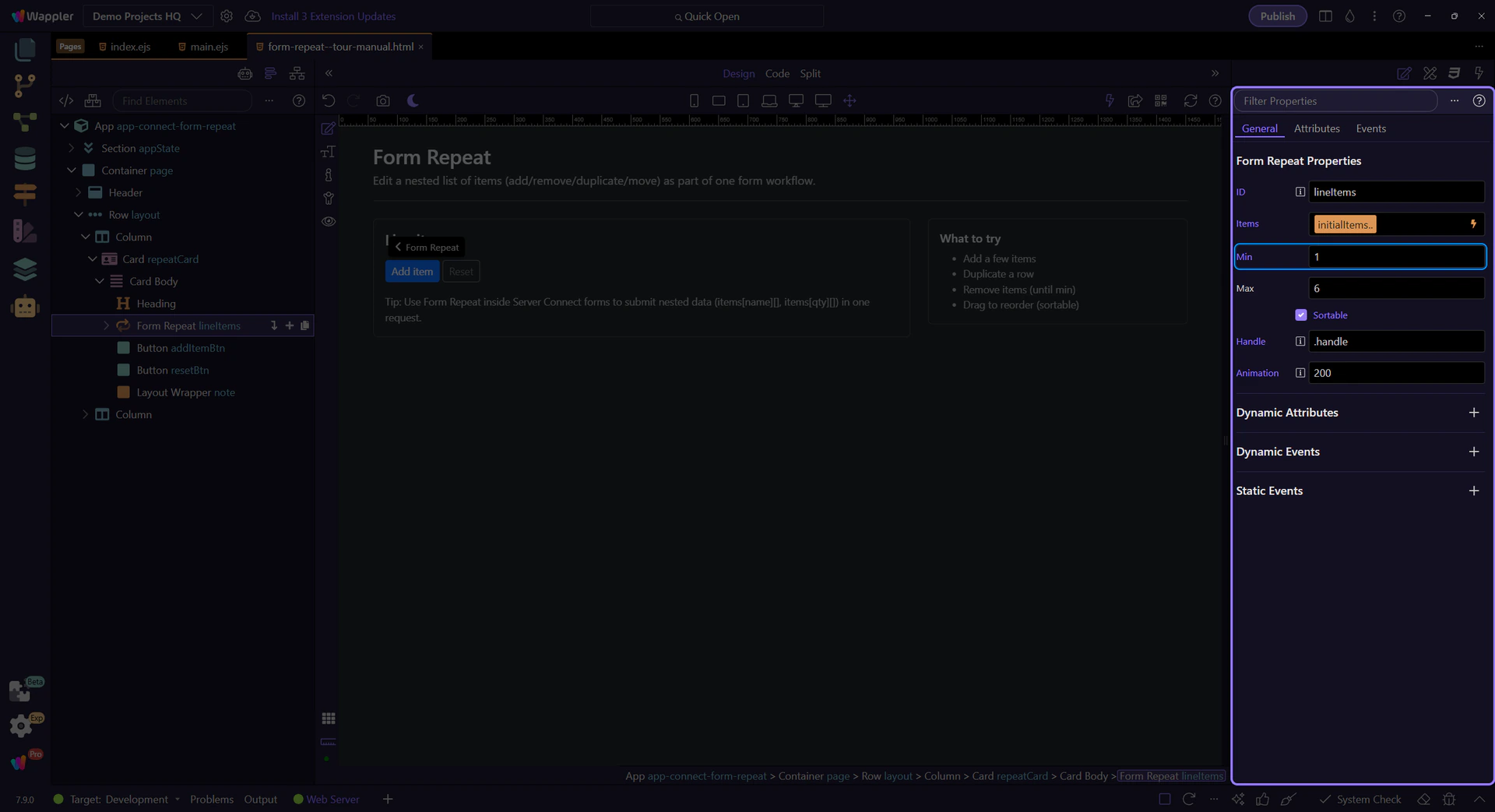The height and width of the screenshot is (812, 1495).
Task: Switch to the Attributes tab
Action: [1316, 128]
